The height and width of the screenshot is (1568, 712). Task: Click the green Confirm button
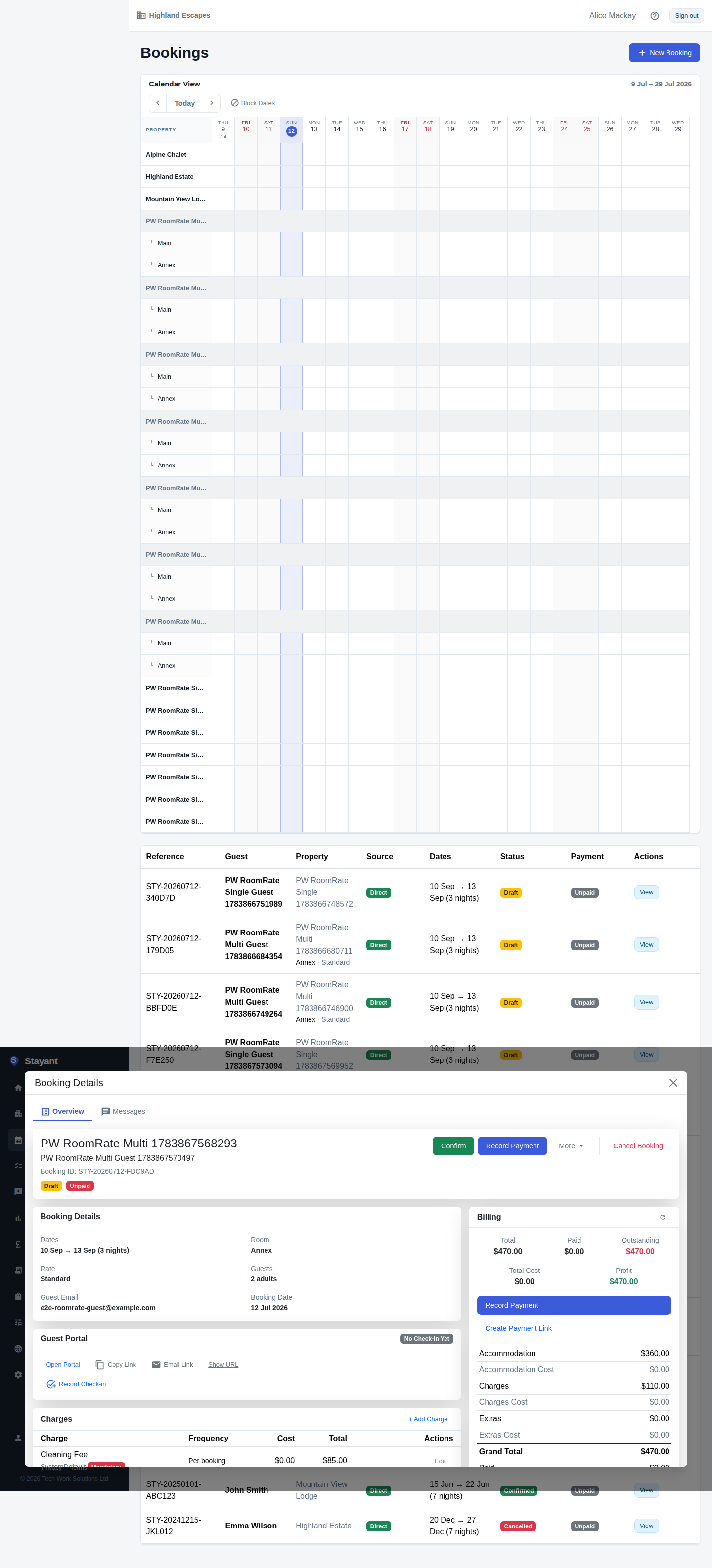coord(453,1146)
